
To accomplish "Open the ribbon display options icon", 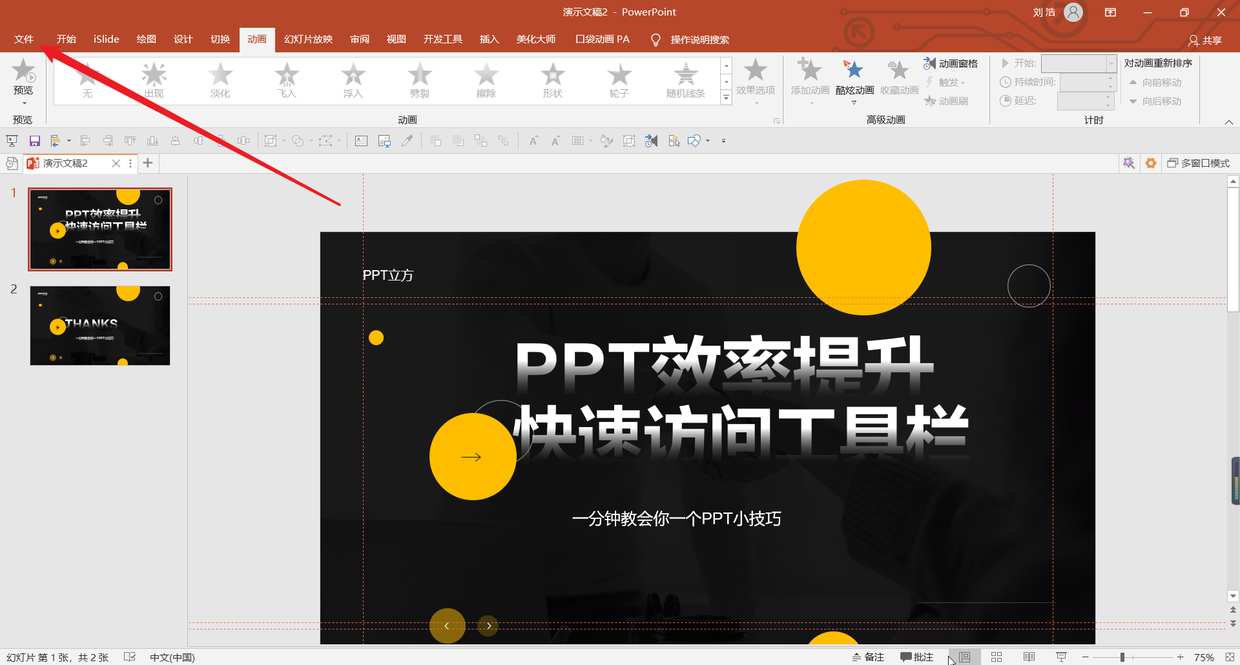I will pyautogui.click(x=1110, y=12).
